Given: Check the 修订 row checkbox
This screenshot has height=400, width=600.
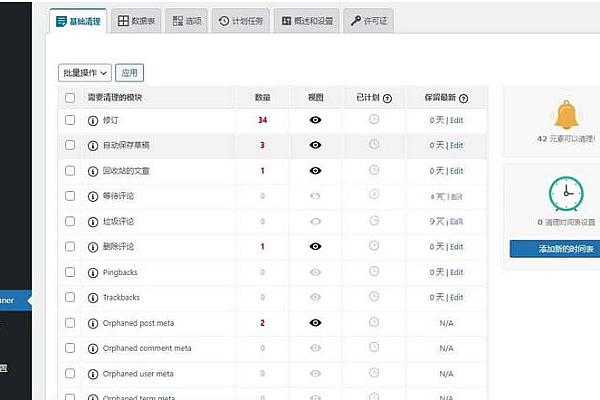Looking at the screenshot, I should pos(70,120).
